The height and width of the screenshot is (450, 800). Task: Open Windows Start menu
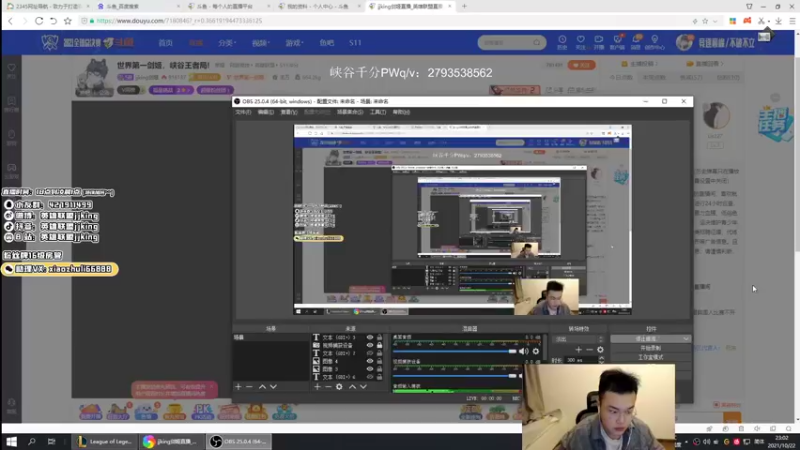11,441
